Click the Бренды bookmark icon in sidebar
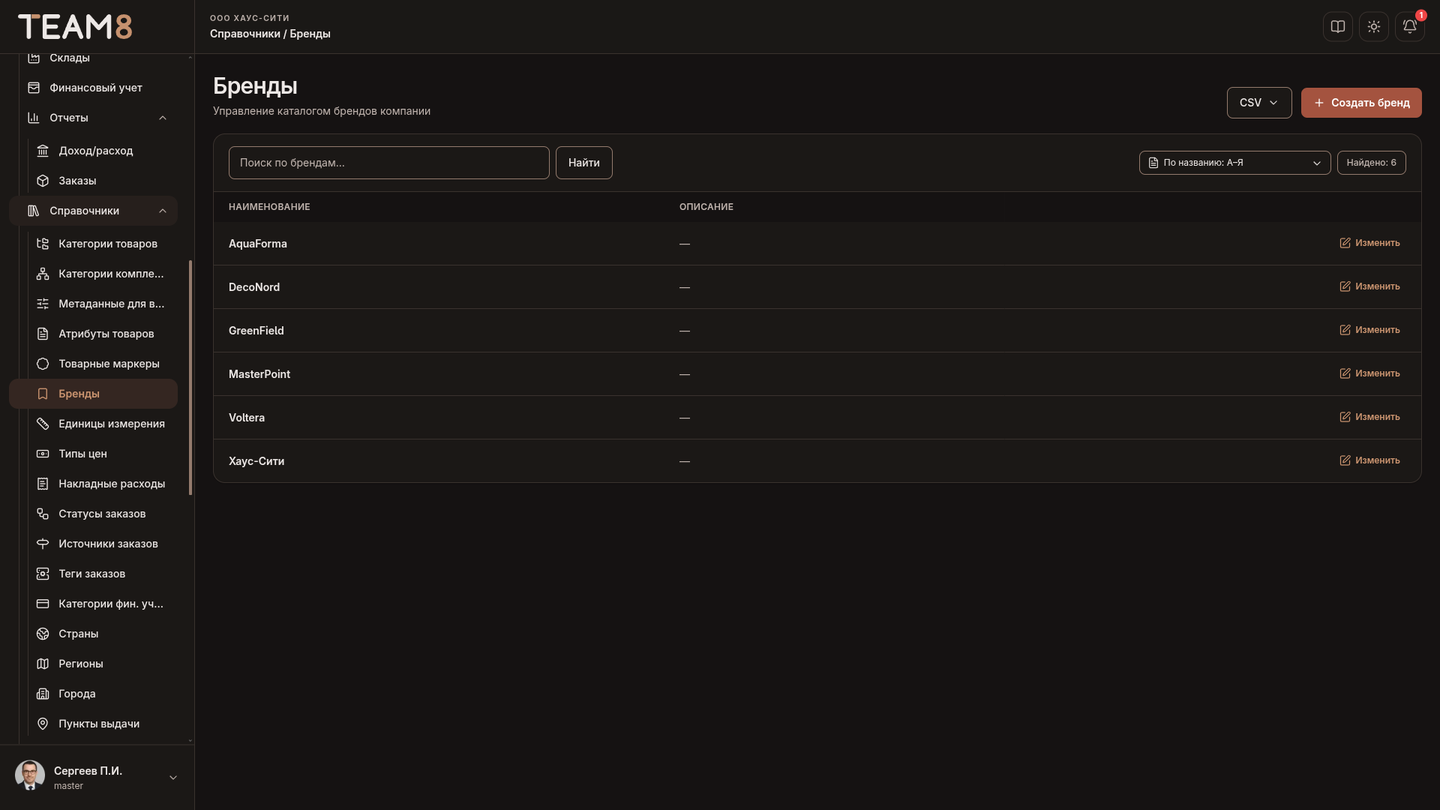Viewport: 1440px width, 810px height. pos(43,394)
